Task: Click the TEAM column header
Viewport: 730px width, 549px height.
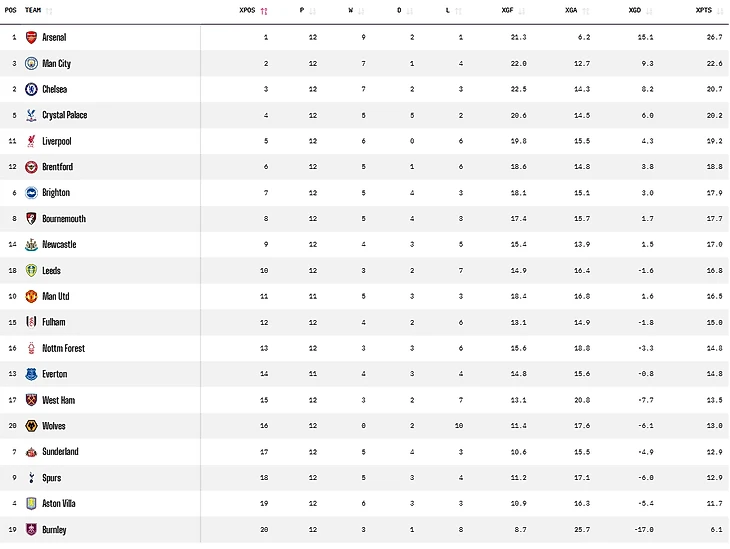Action: (33, 10)
